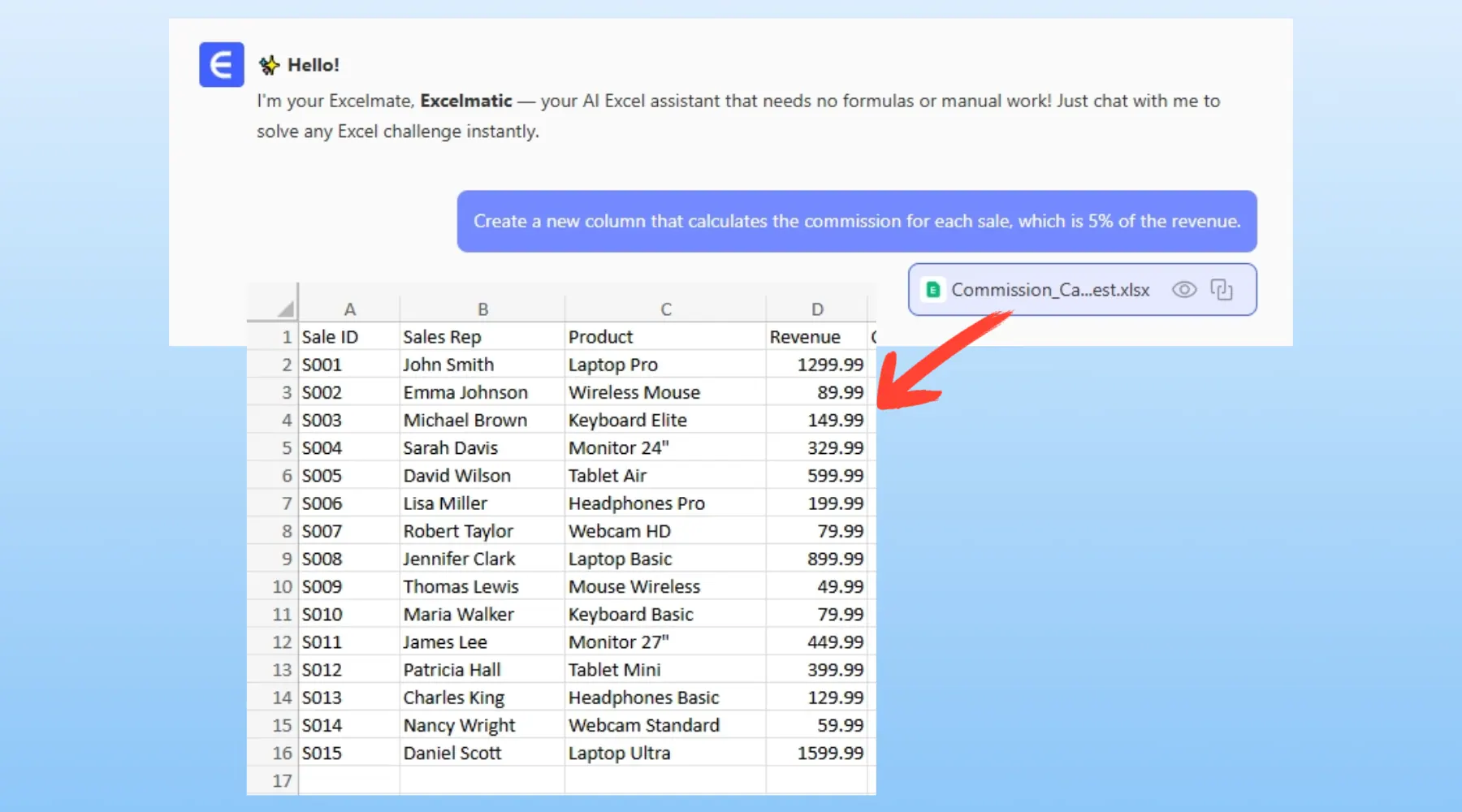Click the sparkle icon beside Hello!
This screenshot has height=812, width=1462.
tap(269, 65)
